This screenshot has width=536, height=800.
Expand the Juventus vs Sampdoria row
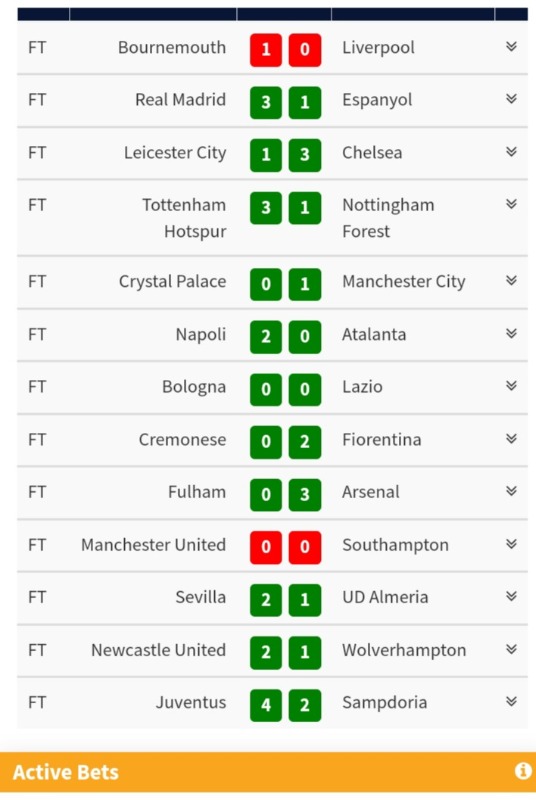click(511, 702)
